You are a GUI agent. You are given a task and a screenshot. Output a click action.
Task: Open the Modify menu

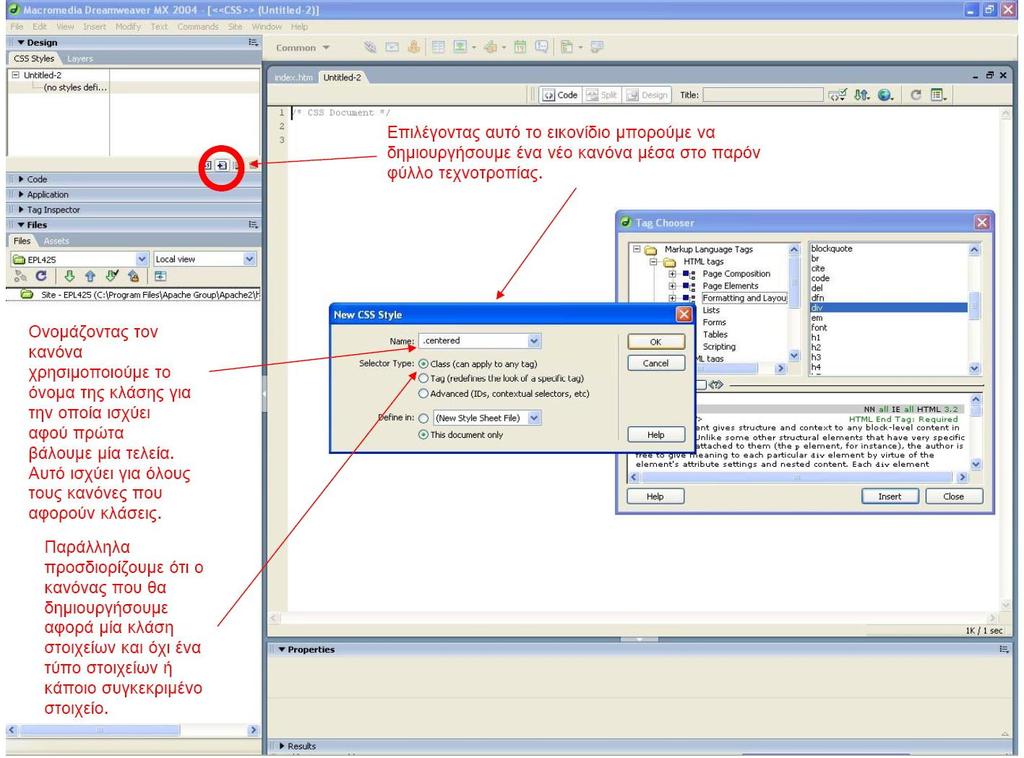pos(128,27)
